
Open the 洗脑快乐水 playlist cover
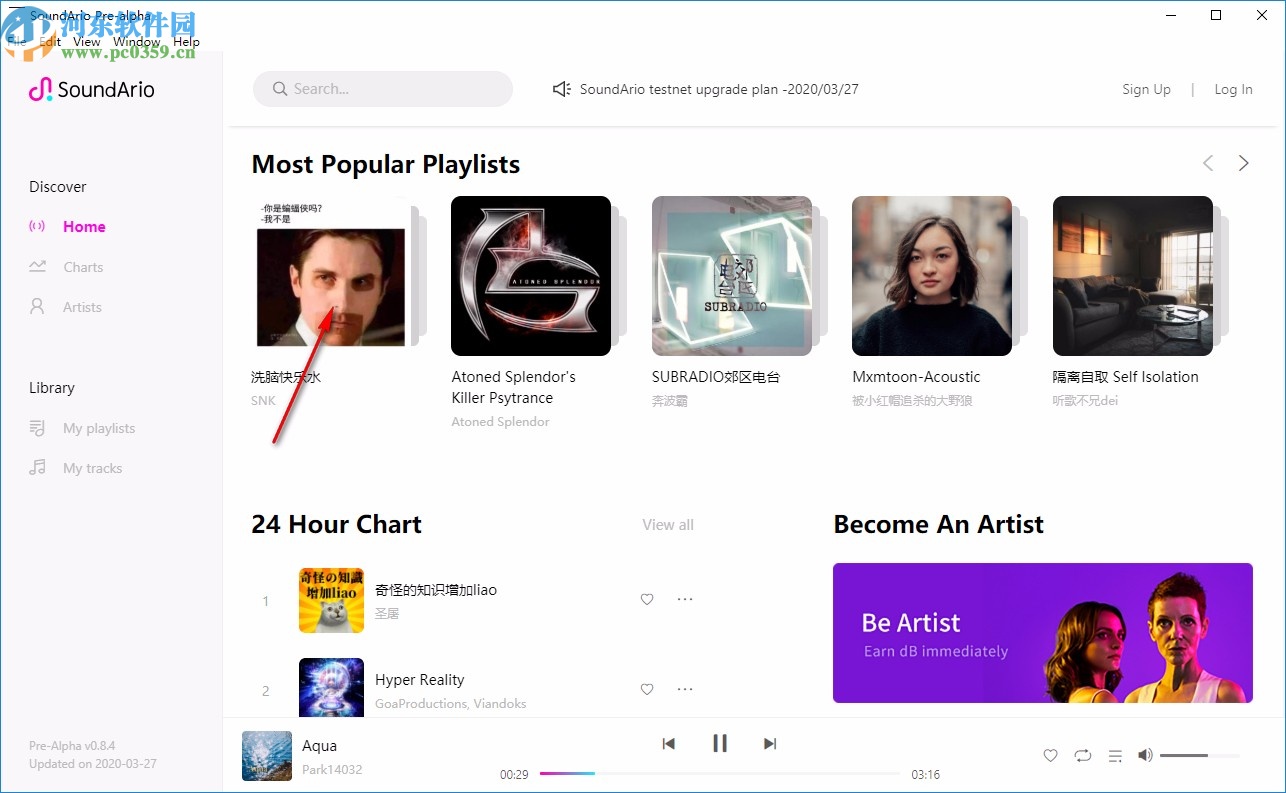click(331, 276)
